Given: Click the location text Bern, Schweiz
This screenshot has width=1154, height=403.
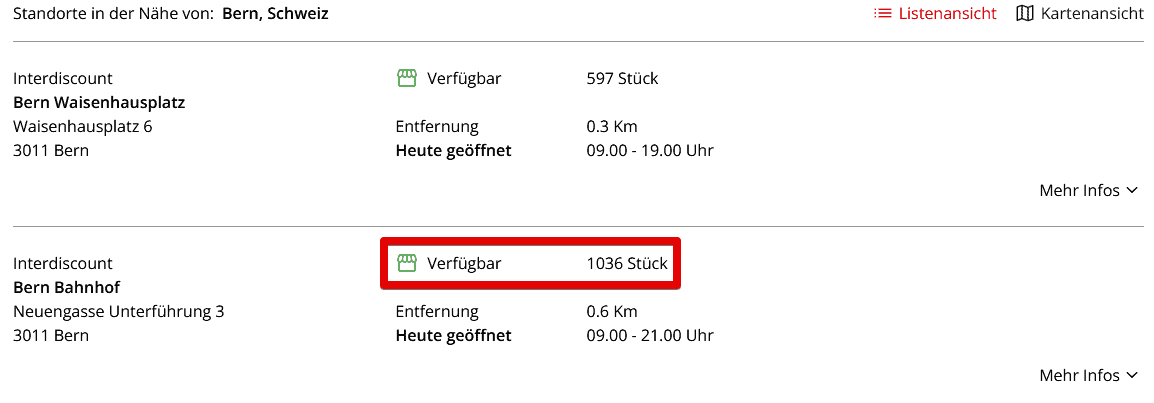Looking at the screenshot, I should pos(275,14).
